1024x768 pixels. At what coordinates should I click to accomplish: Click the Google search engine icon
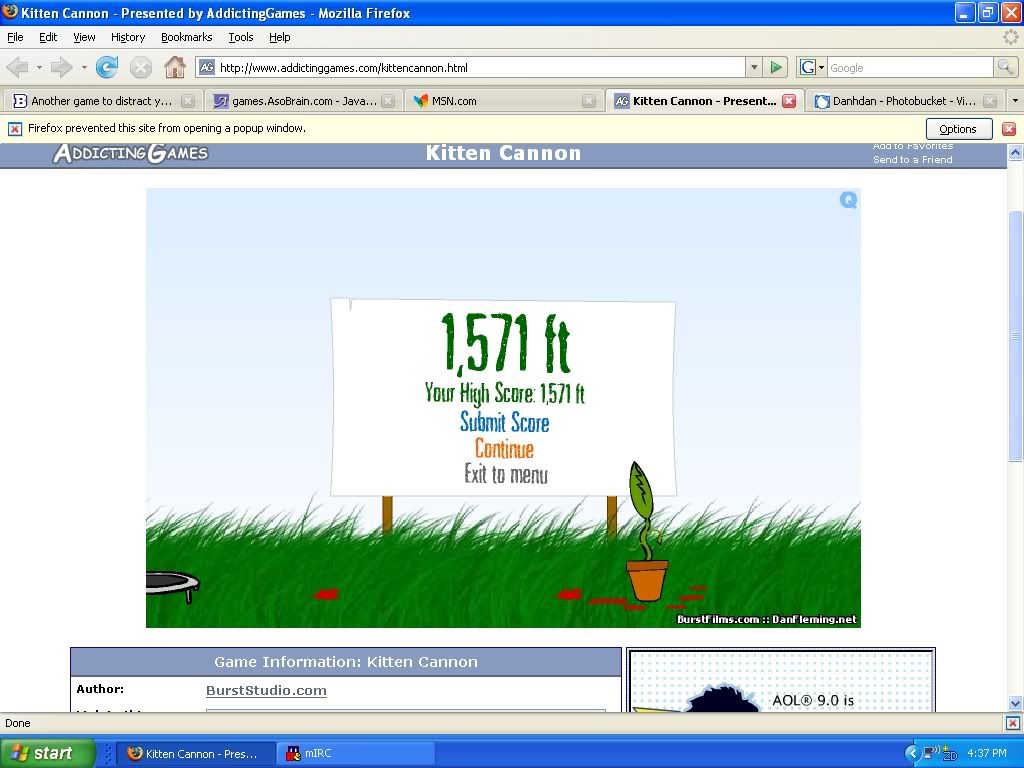pos(808,67)
